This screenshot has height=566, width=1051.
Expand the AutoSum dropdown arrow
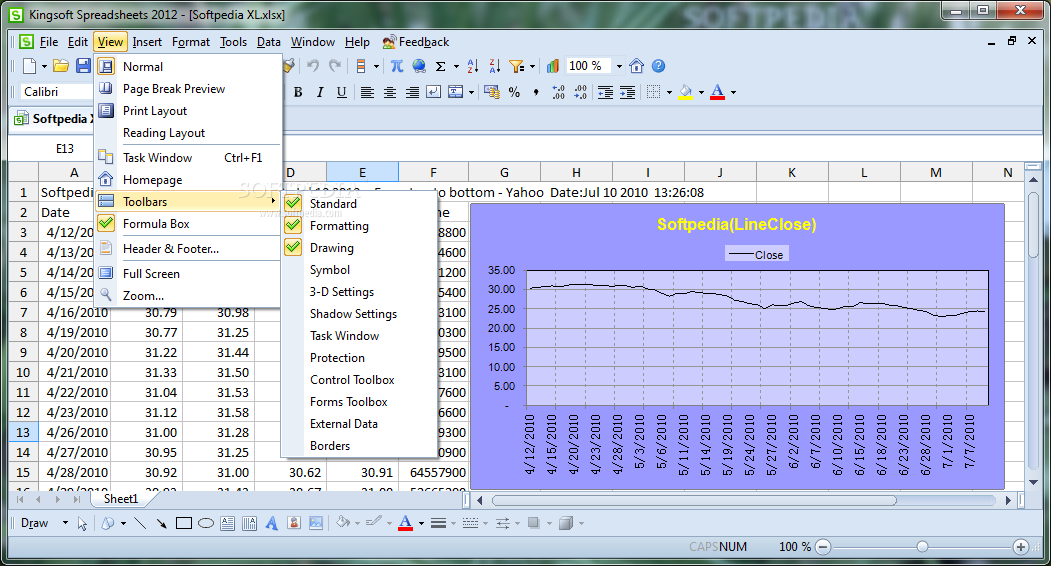click(456, 66)
